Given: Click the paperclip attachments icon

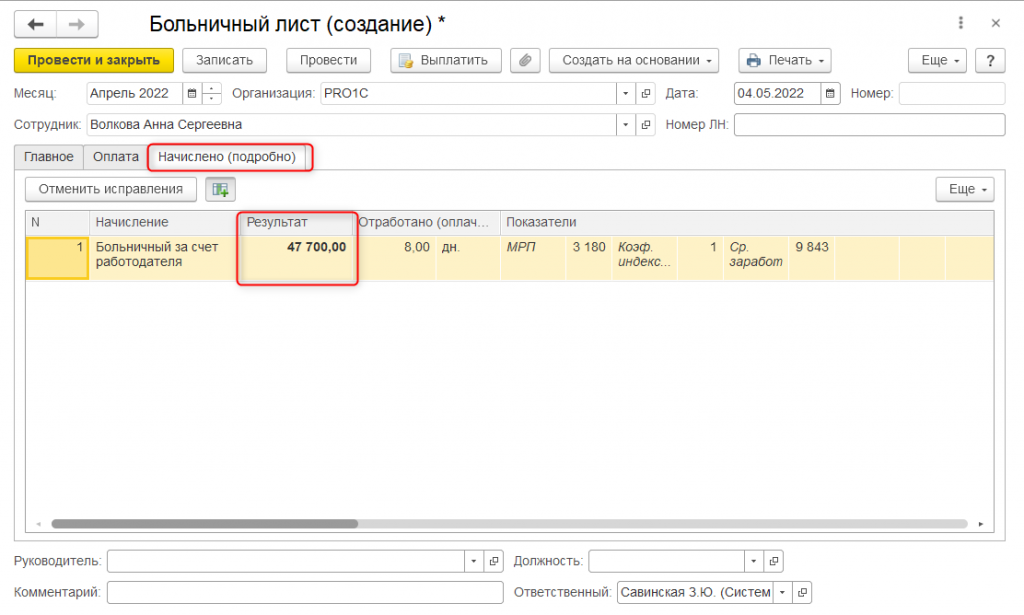Looking at the screenshot, I should click(x=525, y=60).
